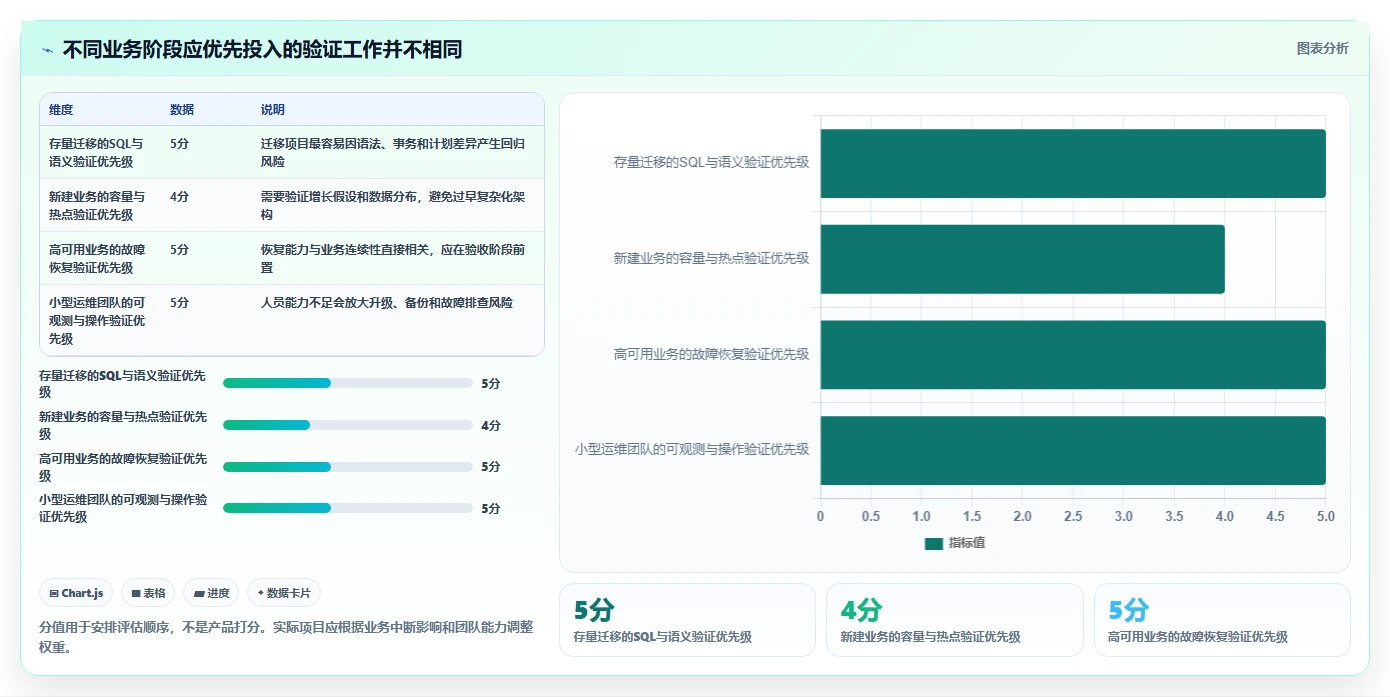Select the 数据卡片 tag chip
The image size is (1390, 697).
point(284,593)
